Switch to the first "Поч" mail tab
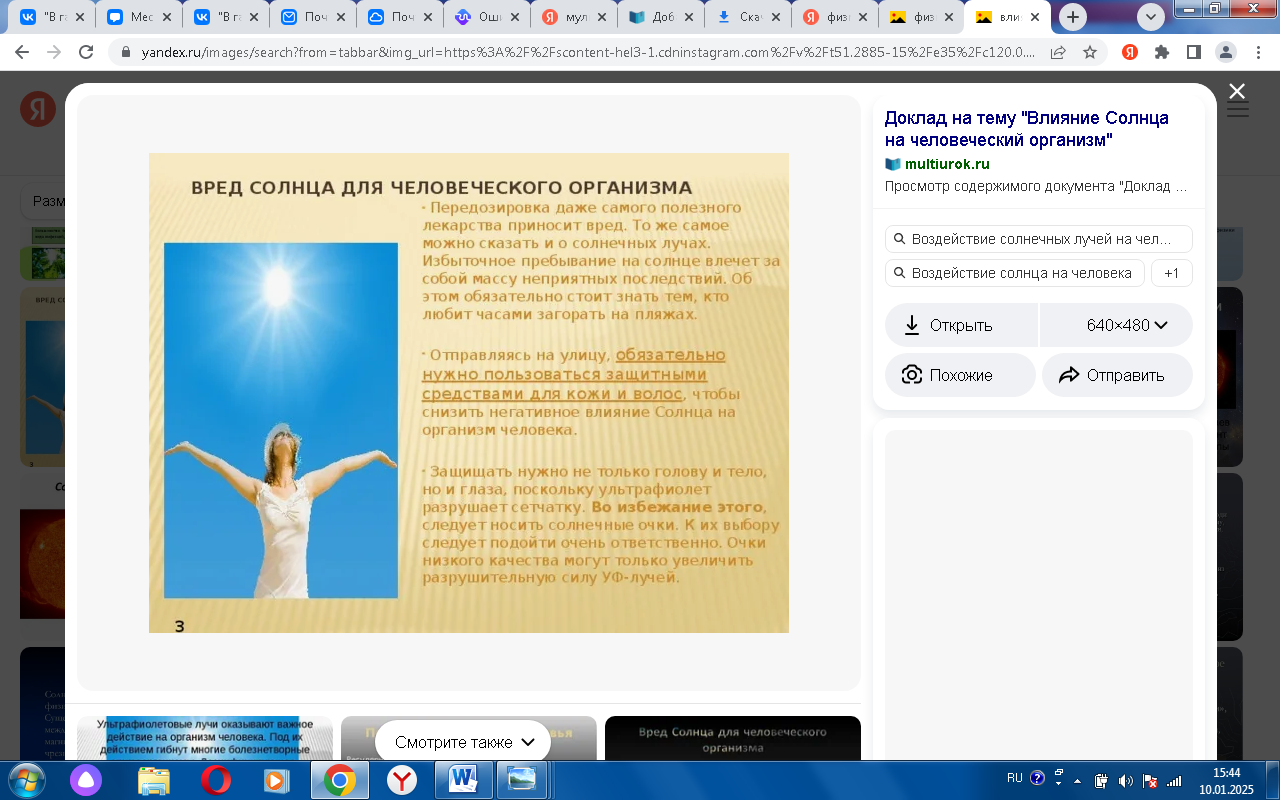1280x800 pixels. click(314, 17)
